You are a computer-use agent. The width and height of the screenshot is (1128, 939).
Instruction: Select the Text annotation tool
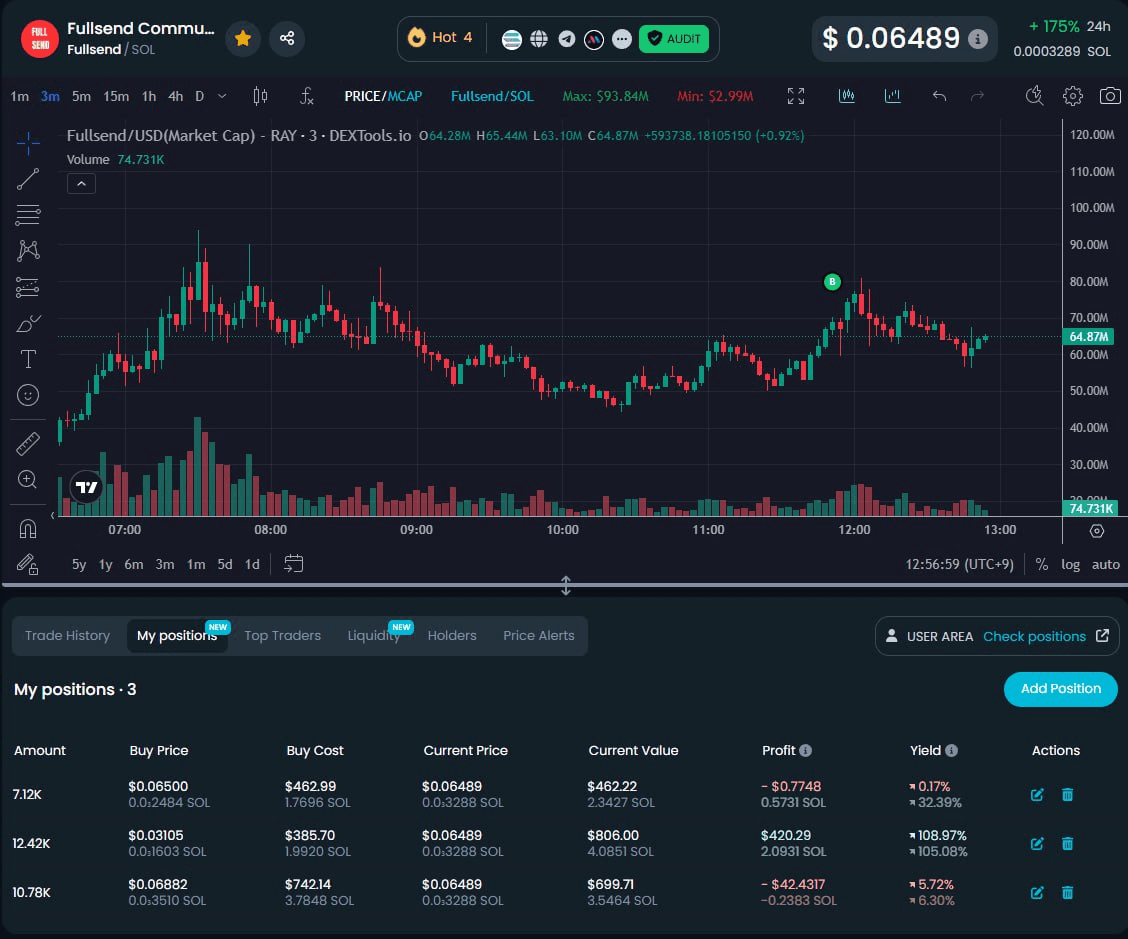(x=28, y=359)
